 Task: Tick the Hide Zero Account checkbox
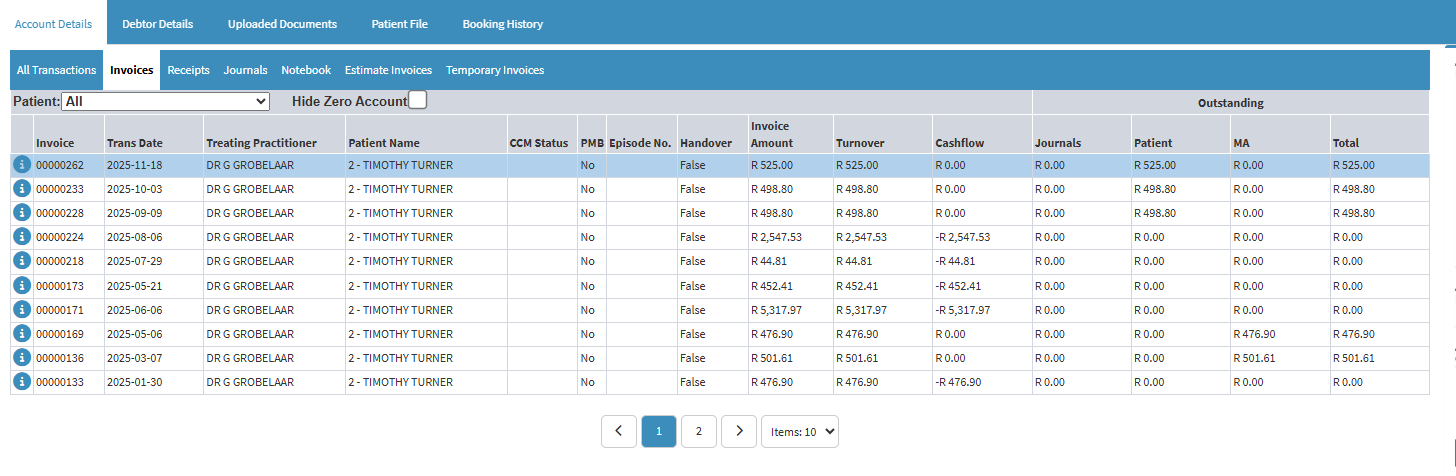tap(418, 100)
